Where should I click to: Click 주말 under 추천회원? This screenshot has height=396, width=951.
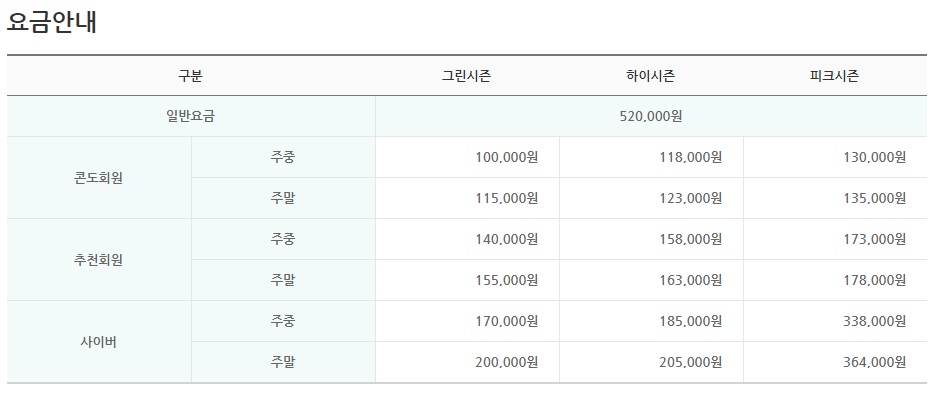click(x=283, y=280)
